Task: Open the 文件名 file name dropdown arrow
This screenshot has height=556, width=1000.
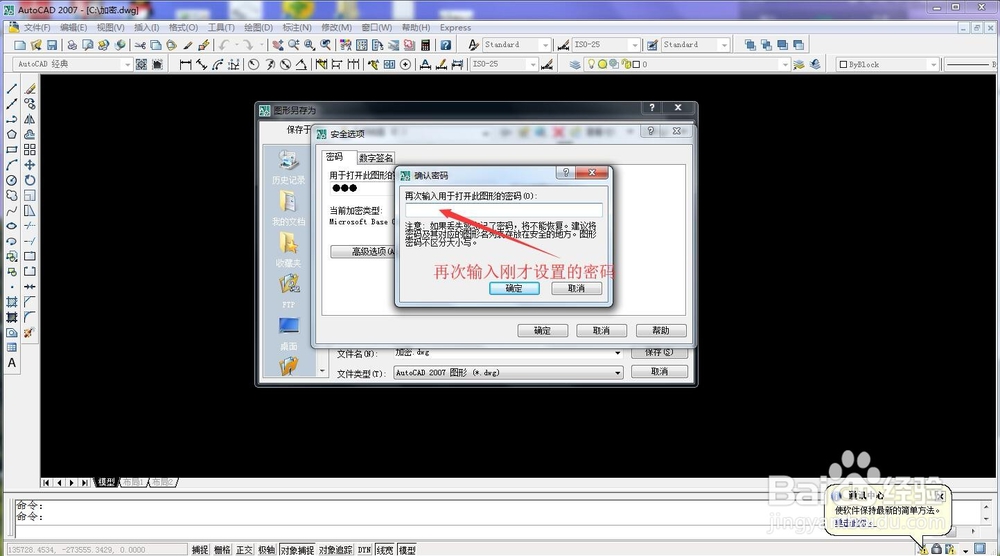Action: 617,353
